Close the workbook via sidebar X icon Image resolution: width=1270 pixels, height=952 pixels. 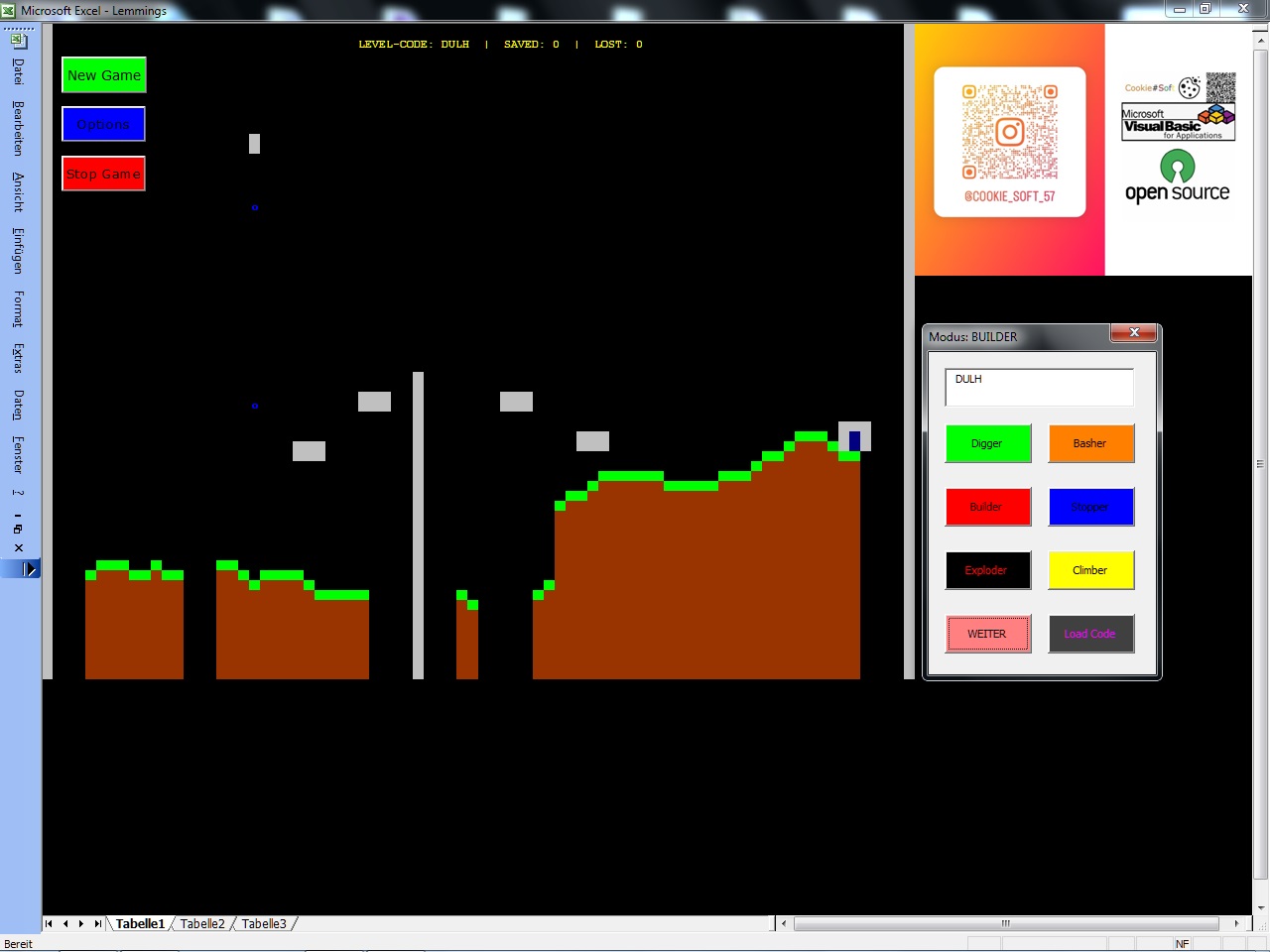click(x=19, y=547)
